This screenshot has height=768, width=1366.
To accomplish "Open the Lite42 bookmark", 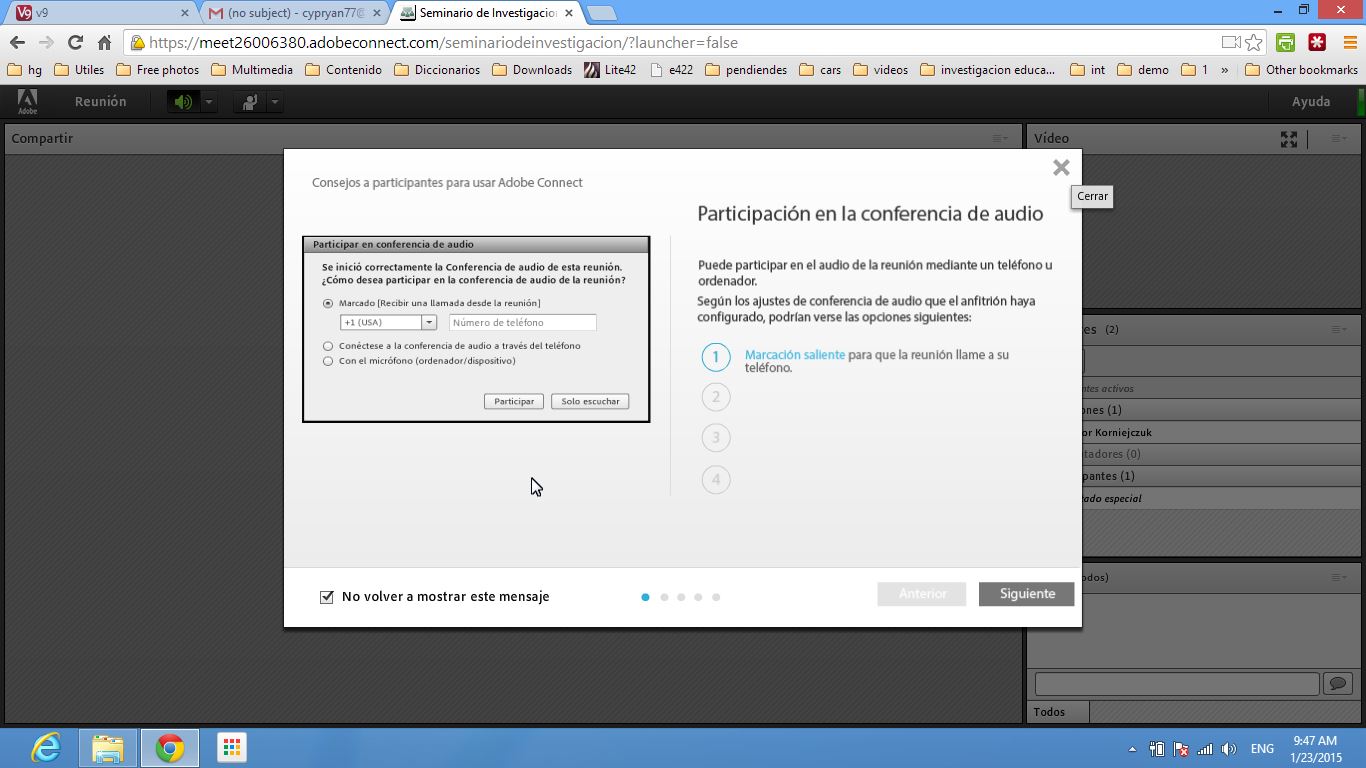I will tap(610, 70).
